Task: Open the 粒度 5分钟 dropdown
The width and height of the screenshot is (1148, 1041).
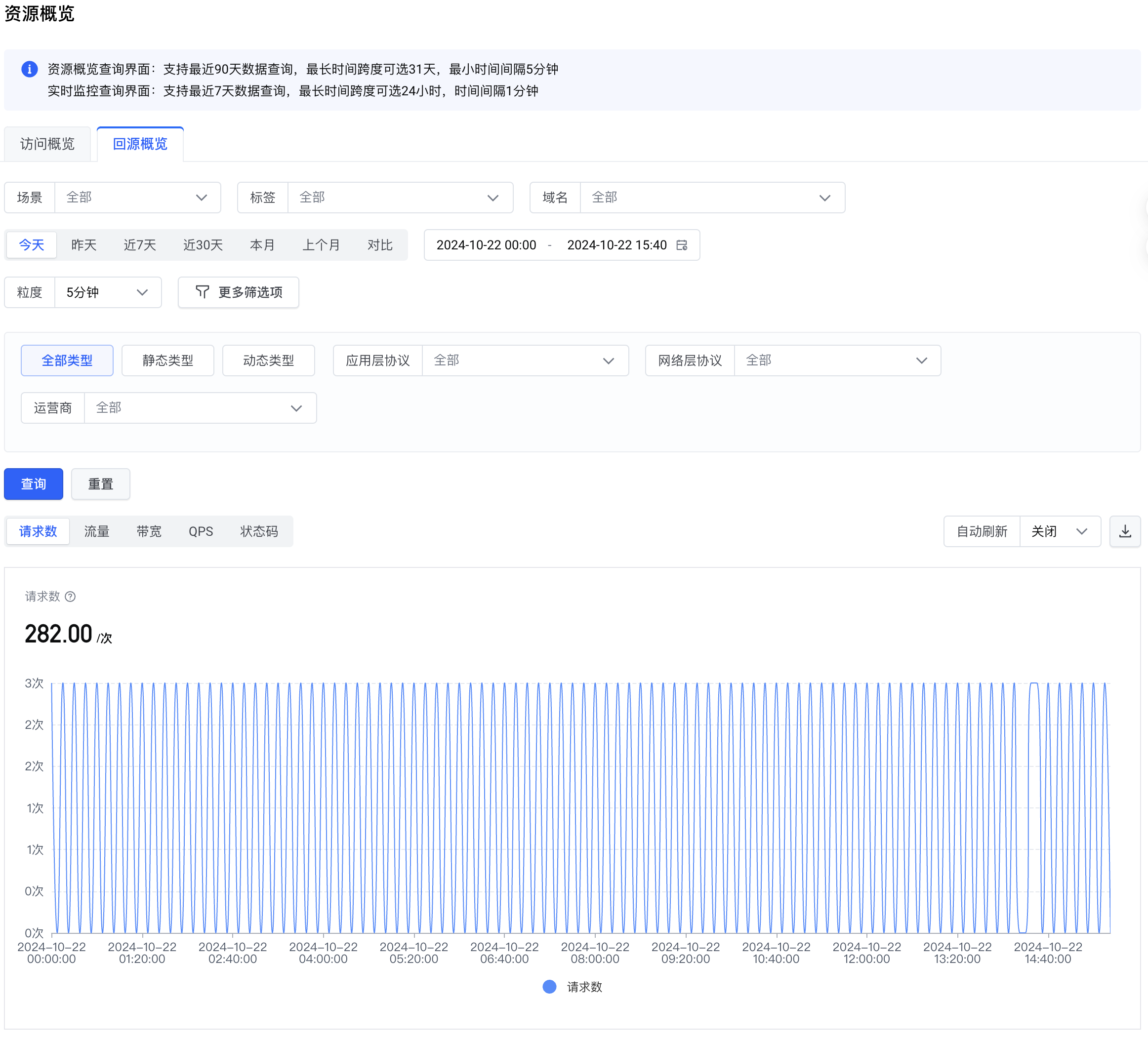Action: coord(83,292)
